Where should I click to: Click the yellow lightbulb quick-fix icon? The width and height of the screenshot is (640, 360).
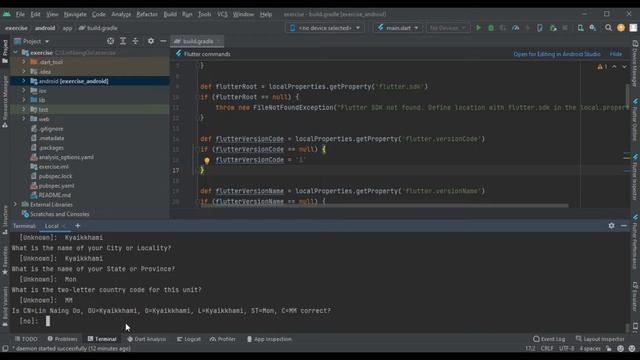[207, 161]
